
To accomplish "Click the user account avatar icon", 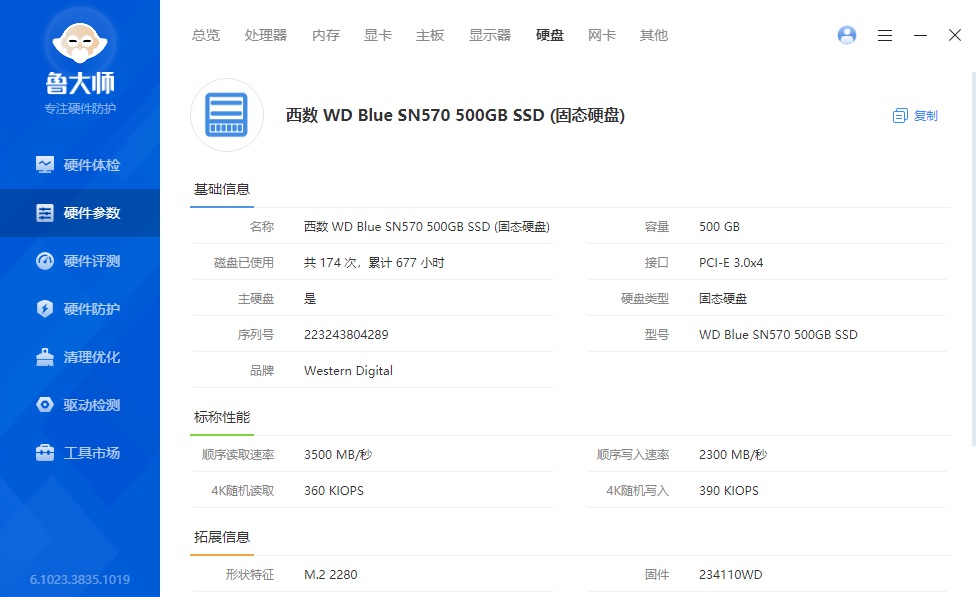I will point(846,35).
